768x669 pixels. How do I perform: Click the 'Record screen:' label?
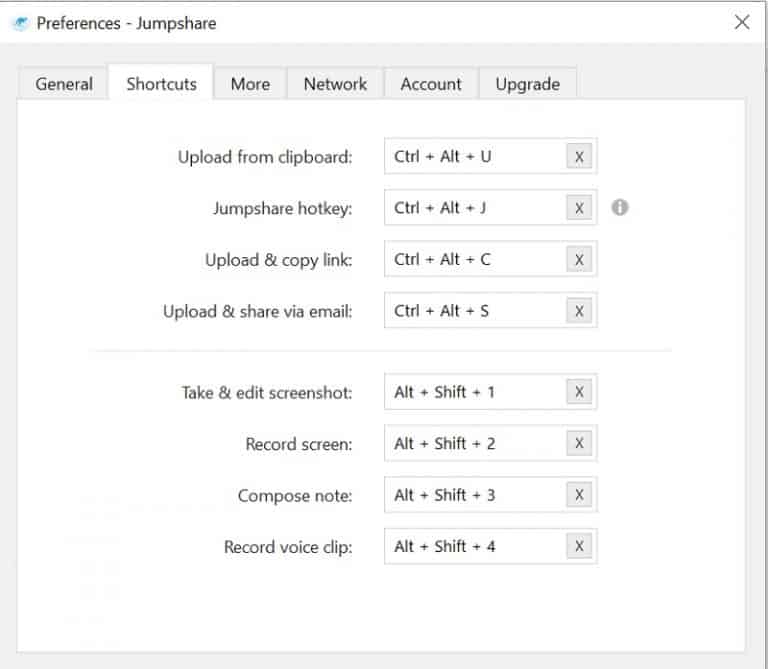click(x=299, y=444)
